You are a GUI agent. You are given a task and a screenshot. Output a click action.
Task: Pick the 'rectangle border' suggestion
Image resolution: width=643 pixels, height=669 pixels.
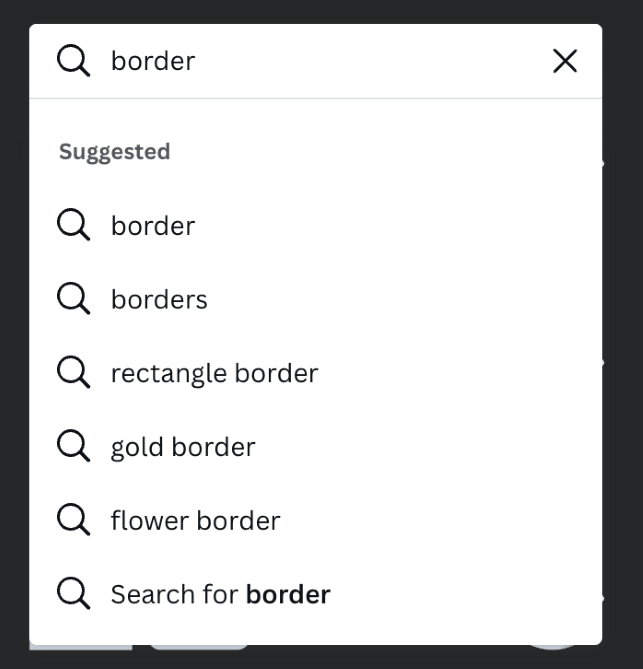[x=215, y=374]
